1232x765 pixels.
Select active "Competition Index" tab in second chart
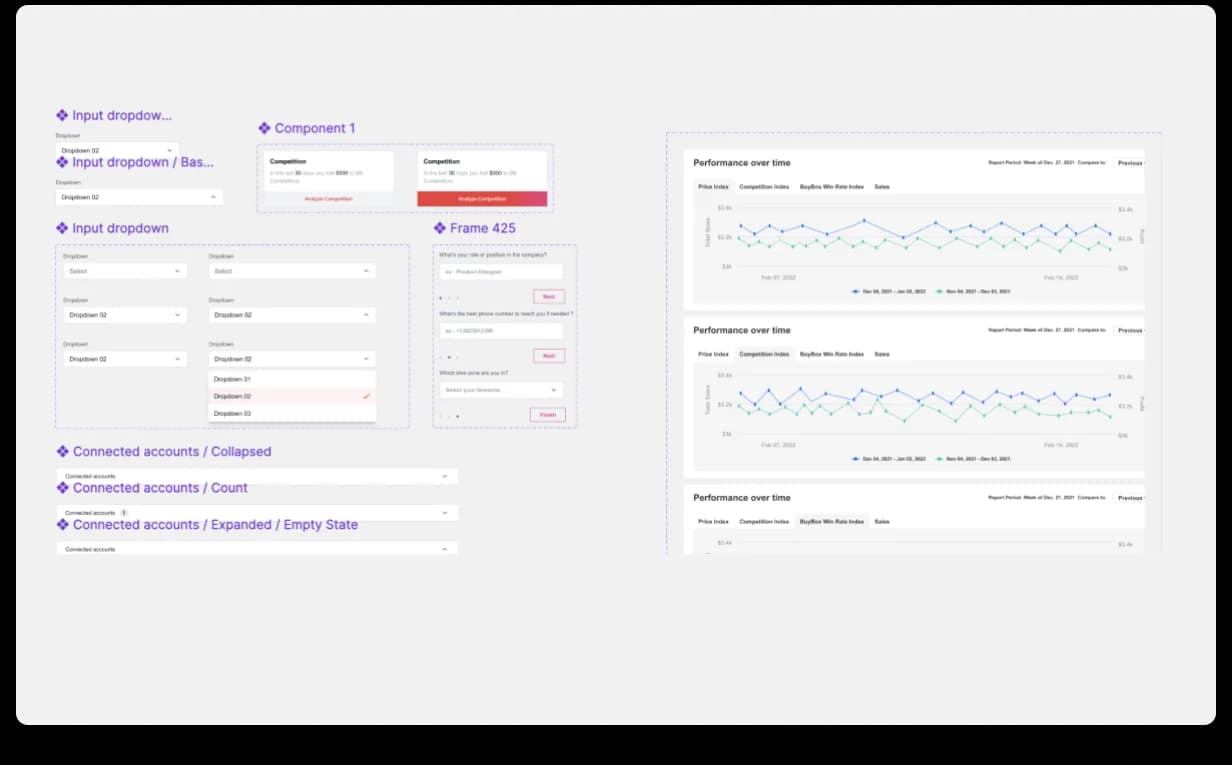[x=764, y=354]
